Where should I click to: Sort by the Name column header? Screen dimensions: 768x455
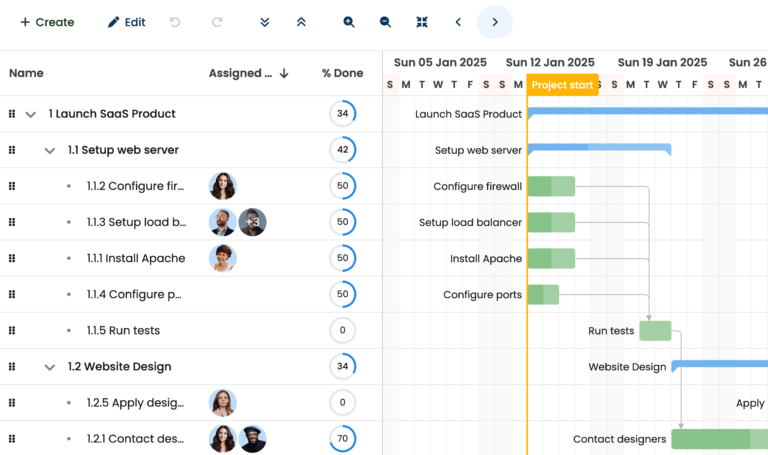(x=26, y=73)
